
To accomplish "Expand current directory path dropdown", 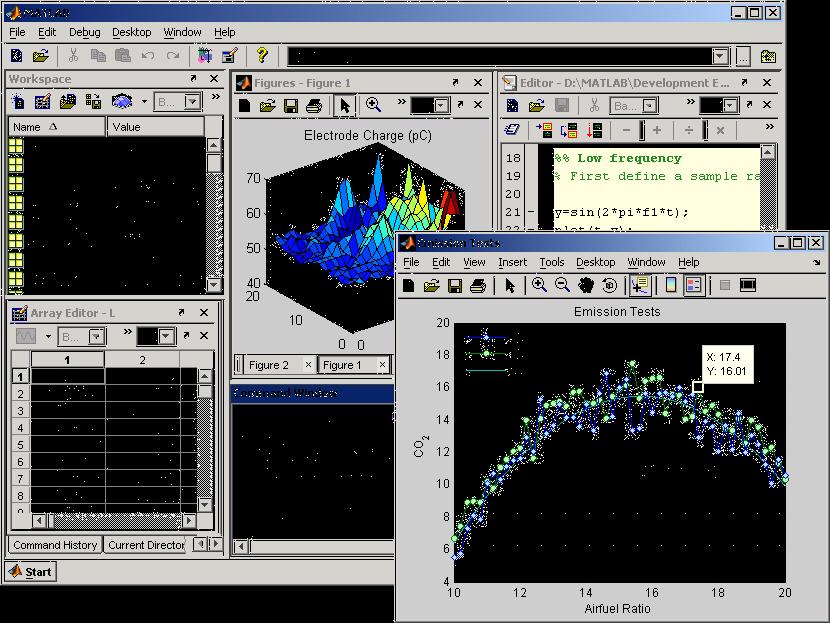I will (720, 56).
